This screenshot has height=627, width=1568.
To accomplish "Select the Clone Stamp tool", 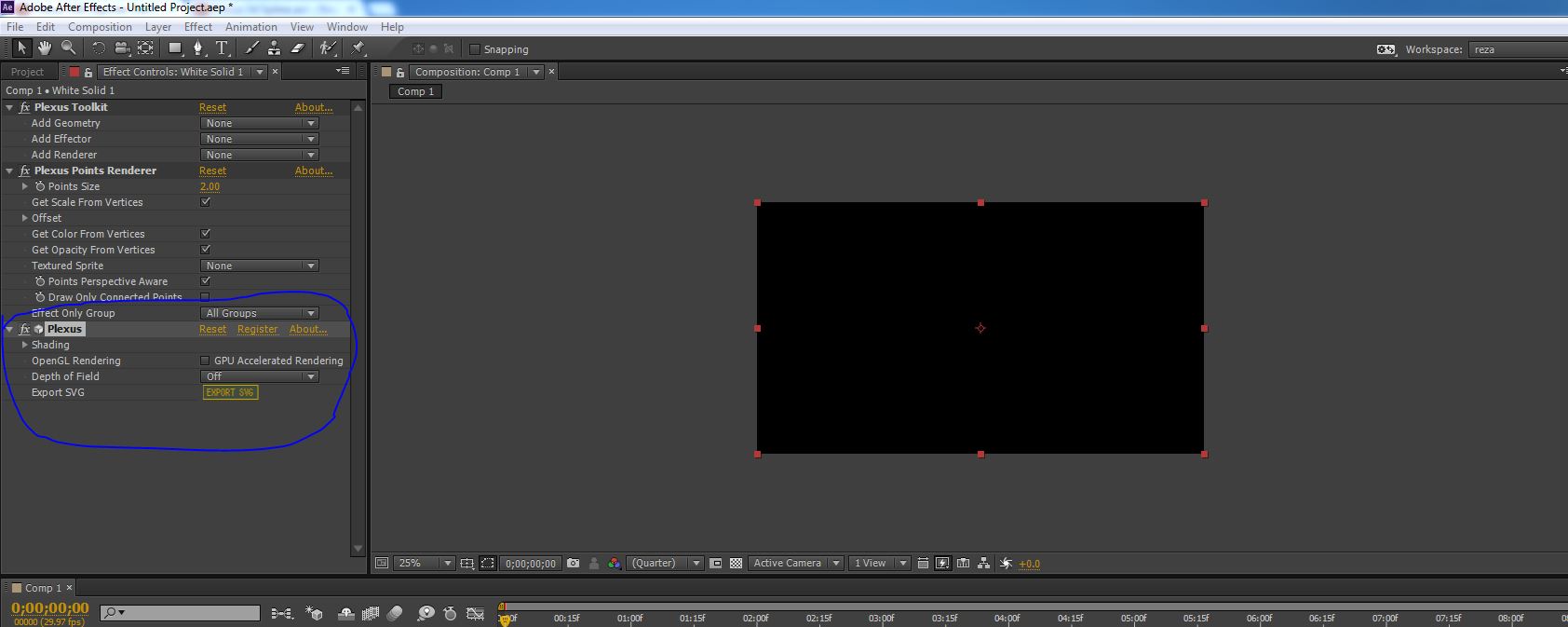I will pos(274,48).
